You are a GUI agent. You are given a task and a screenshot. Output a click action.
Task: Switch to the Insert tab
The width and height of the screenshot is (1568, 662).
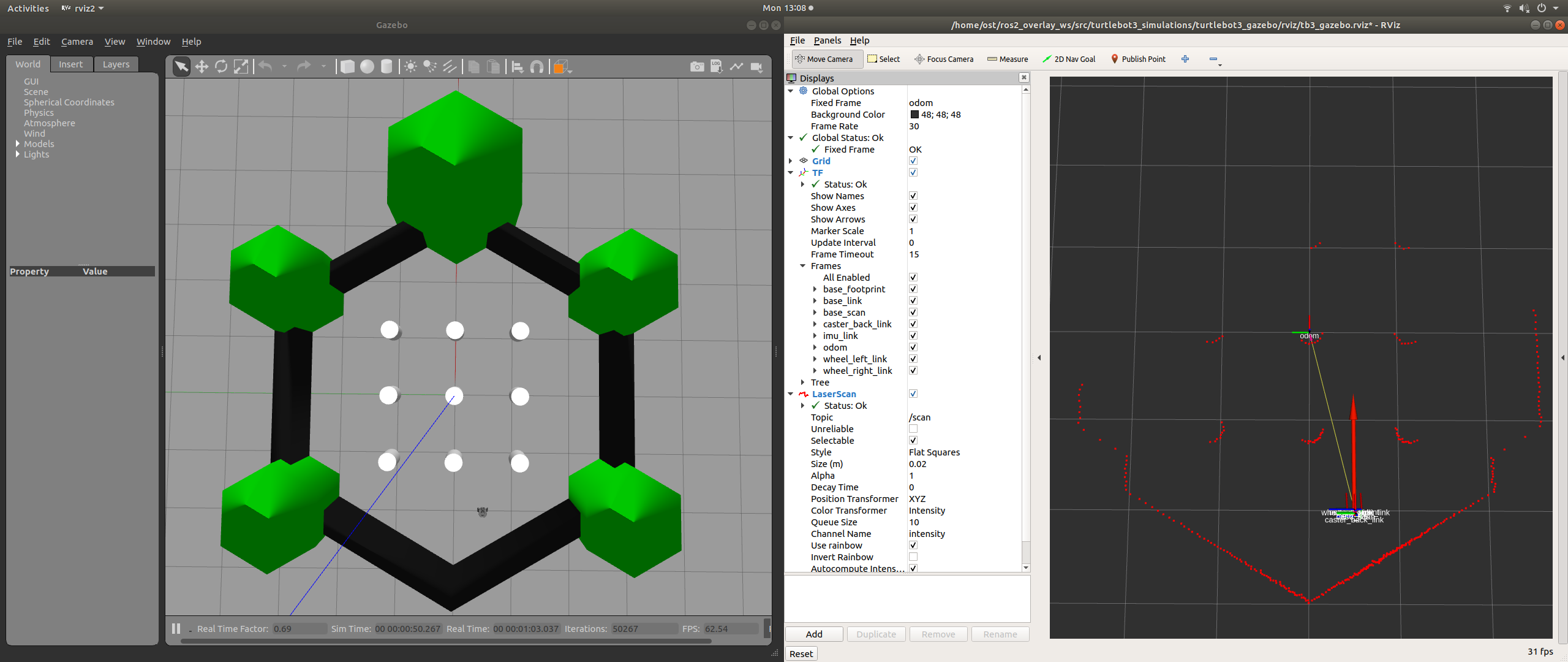pyautogui.click(x=70, y=64)
